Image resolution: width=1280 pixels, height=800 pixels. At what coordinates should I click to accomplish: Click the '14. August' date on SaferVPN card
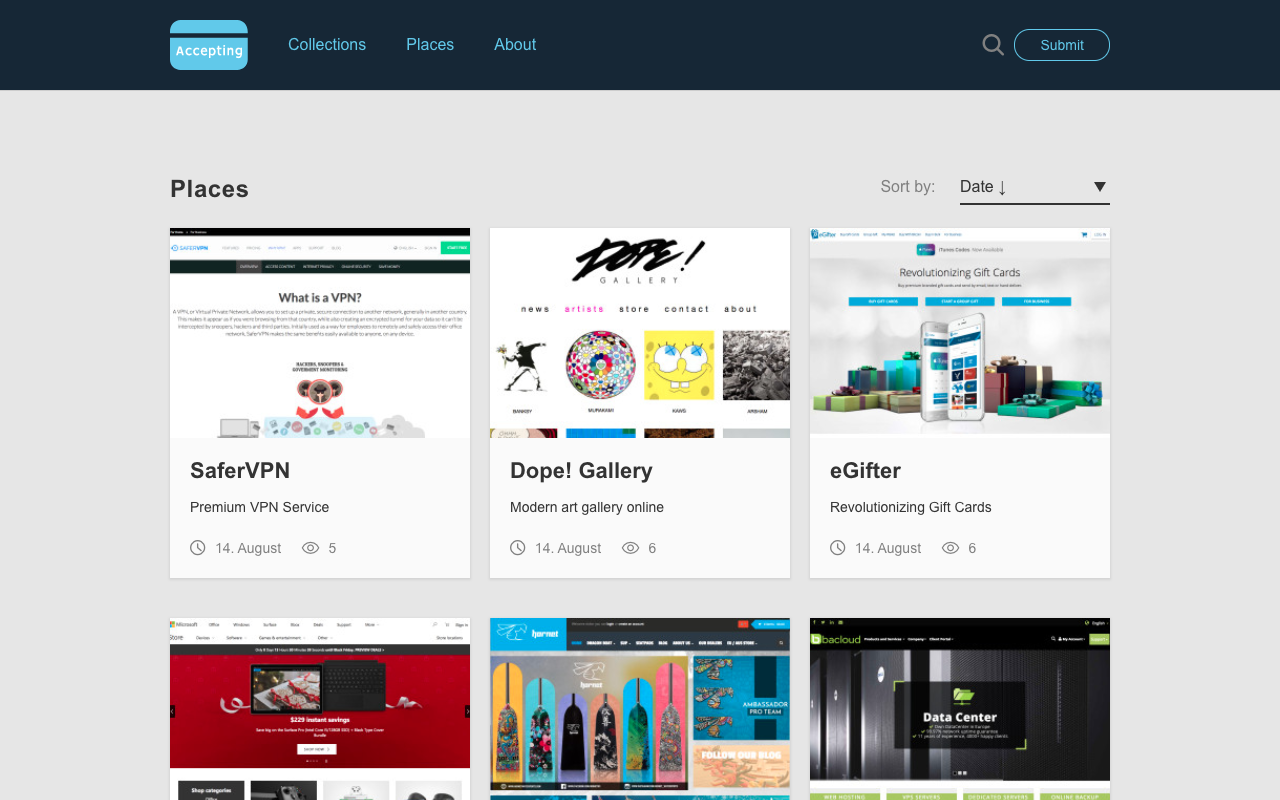(248, 548)
